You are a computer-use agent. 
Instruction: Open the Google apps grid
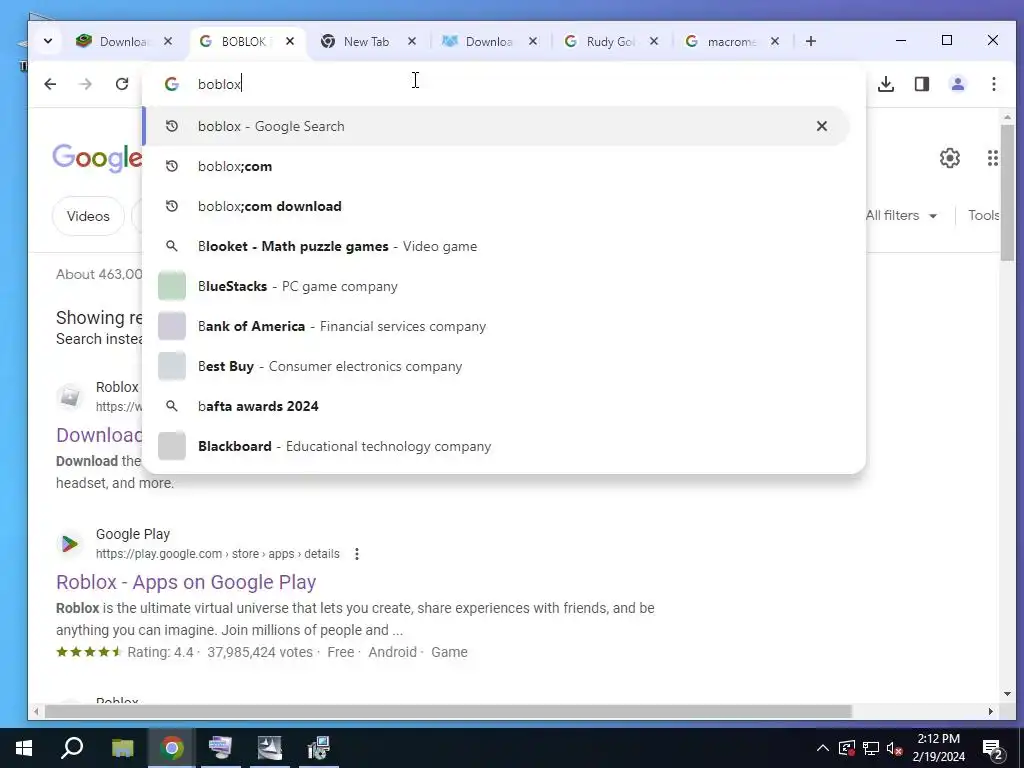[x=993, y=158]
